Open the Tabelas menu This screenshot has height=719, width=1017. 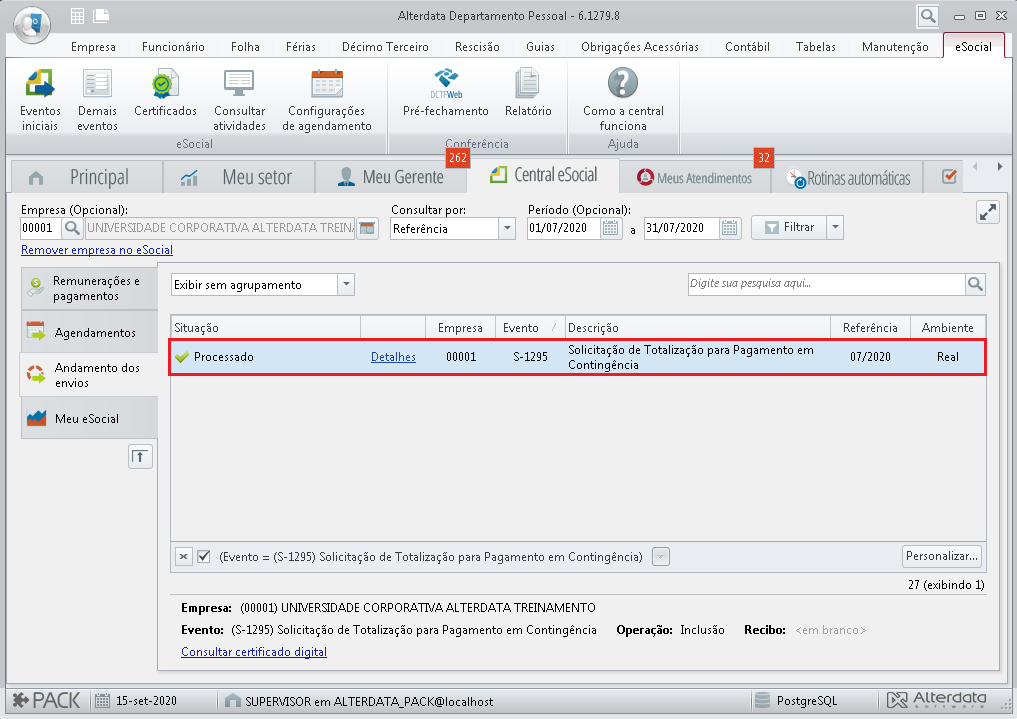(816, 47)
